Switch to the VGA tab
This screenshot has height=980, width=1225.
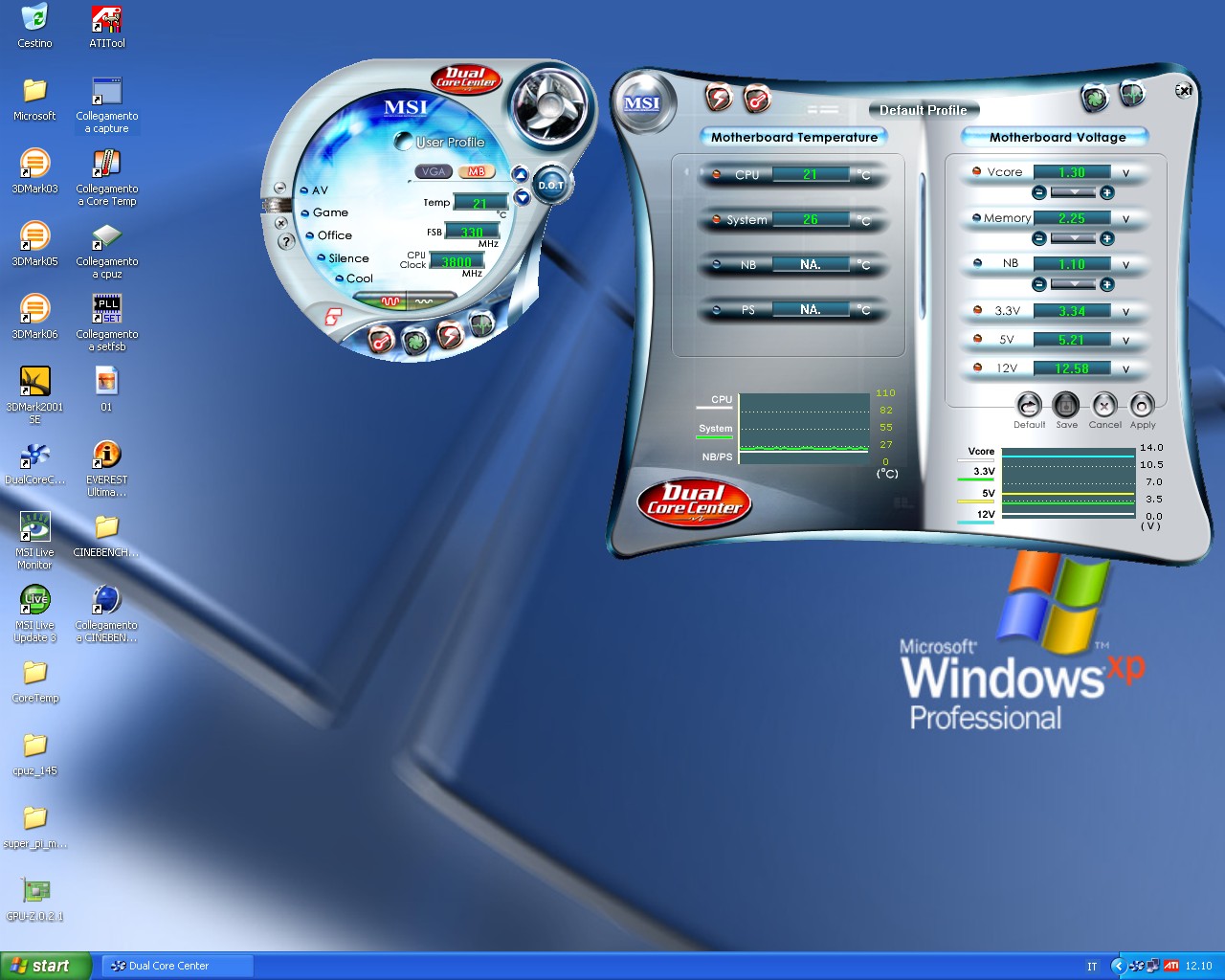click(433, 171)
